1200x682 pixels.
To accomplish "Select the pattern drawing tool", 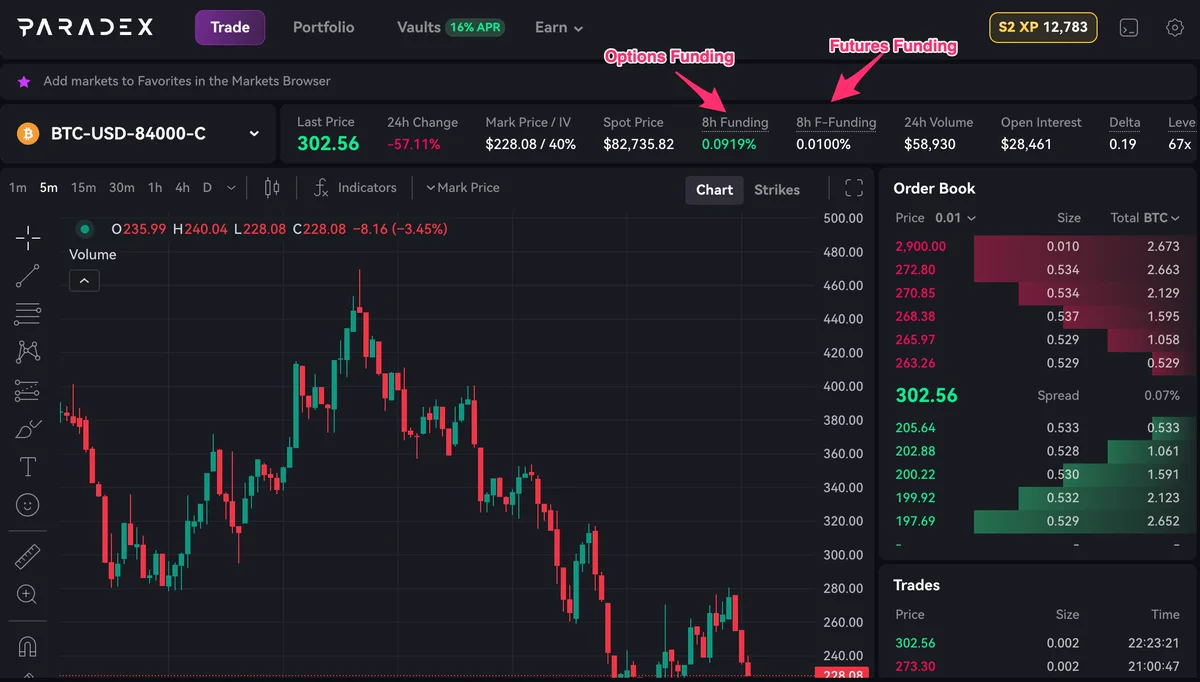I will (x=28, y=352).
